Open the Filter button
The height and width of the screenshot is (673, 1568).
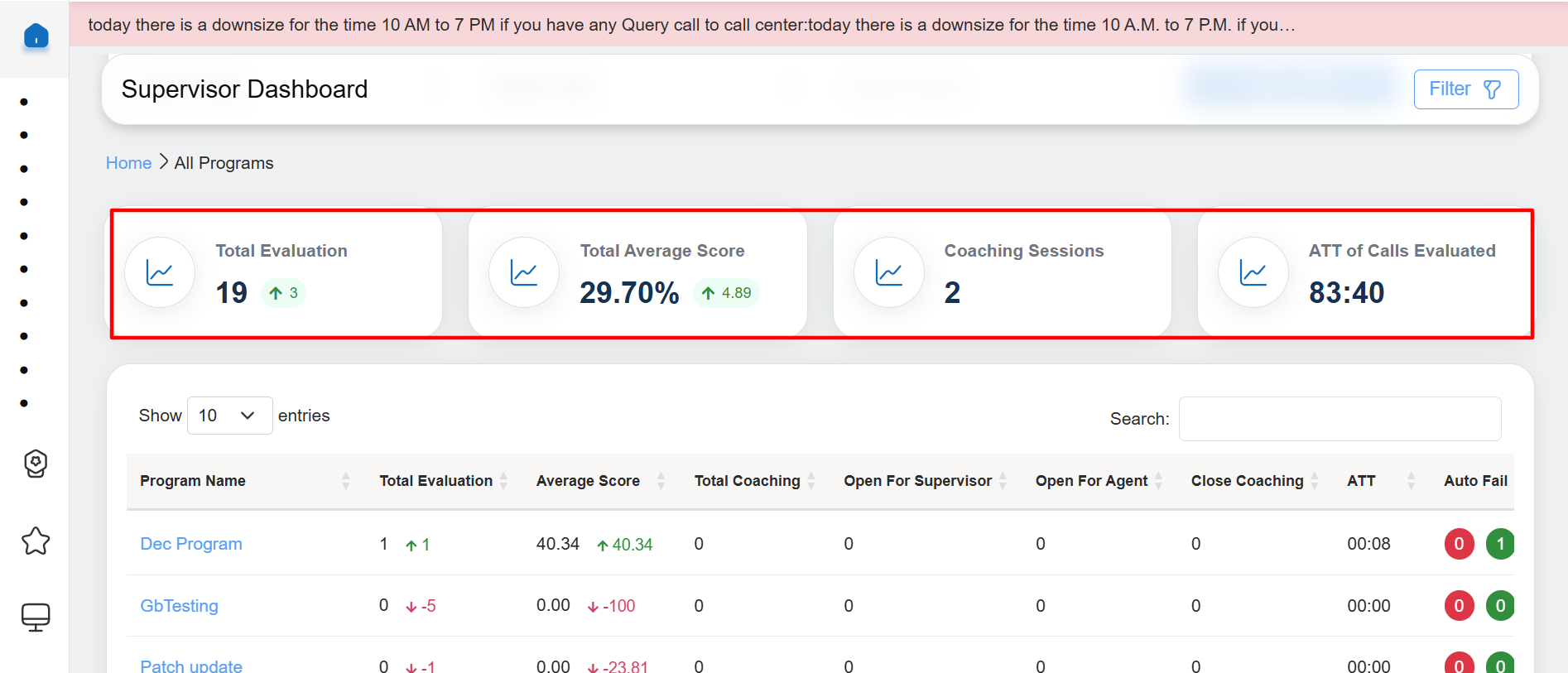click(x=1465, y=89)
